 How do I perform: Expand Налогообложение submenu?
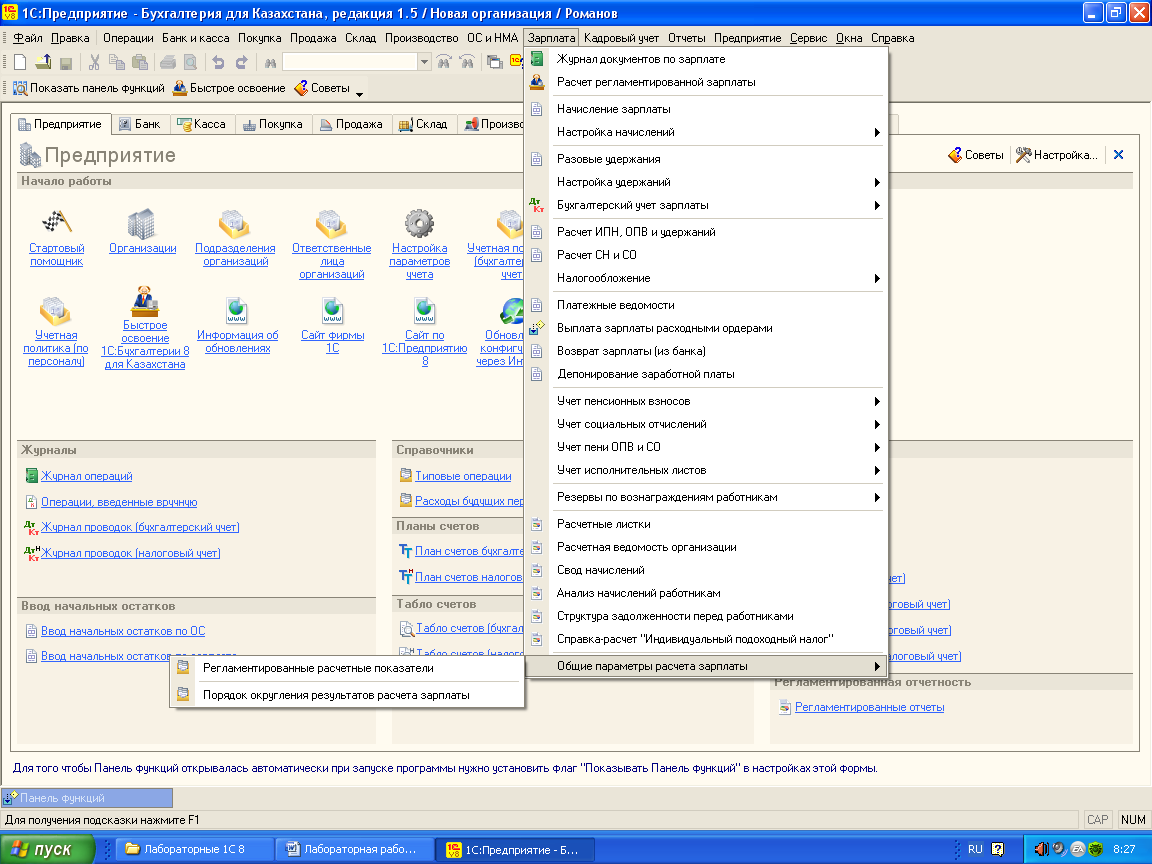point(876,278)
